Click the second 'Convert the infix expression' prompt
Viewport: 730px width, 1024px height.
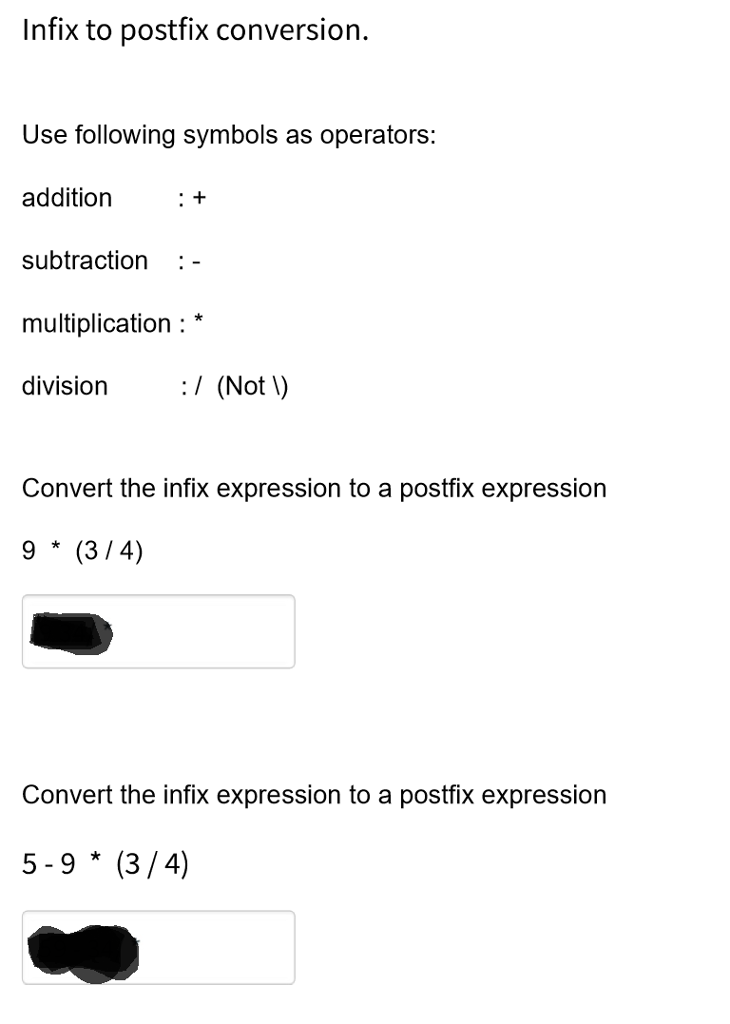[314, 795]
